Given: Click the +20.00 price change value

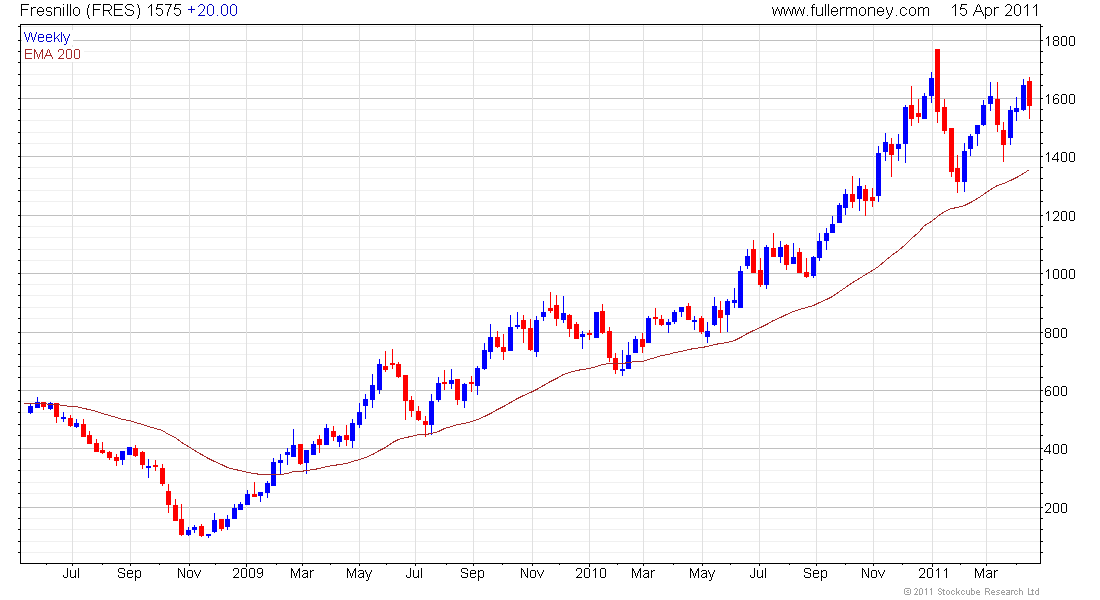Looking at the screenshot, I should tap(213, 11).
